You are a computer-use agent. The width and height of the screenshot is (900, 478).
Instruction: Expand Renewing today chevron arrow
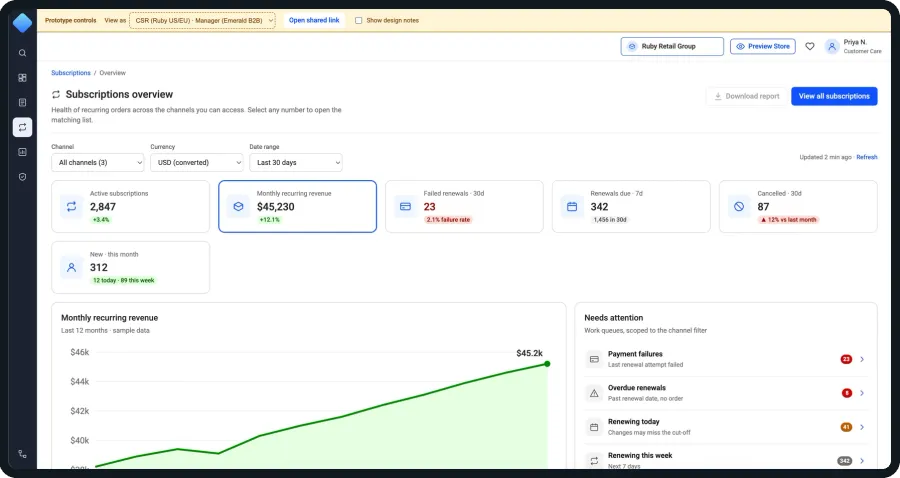click(862, 427)
